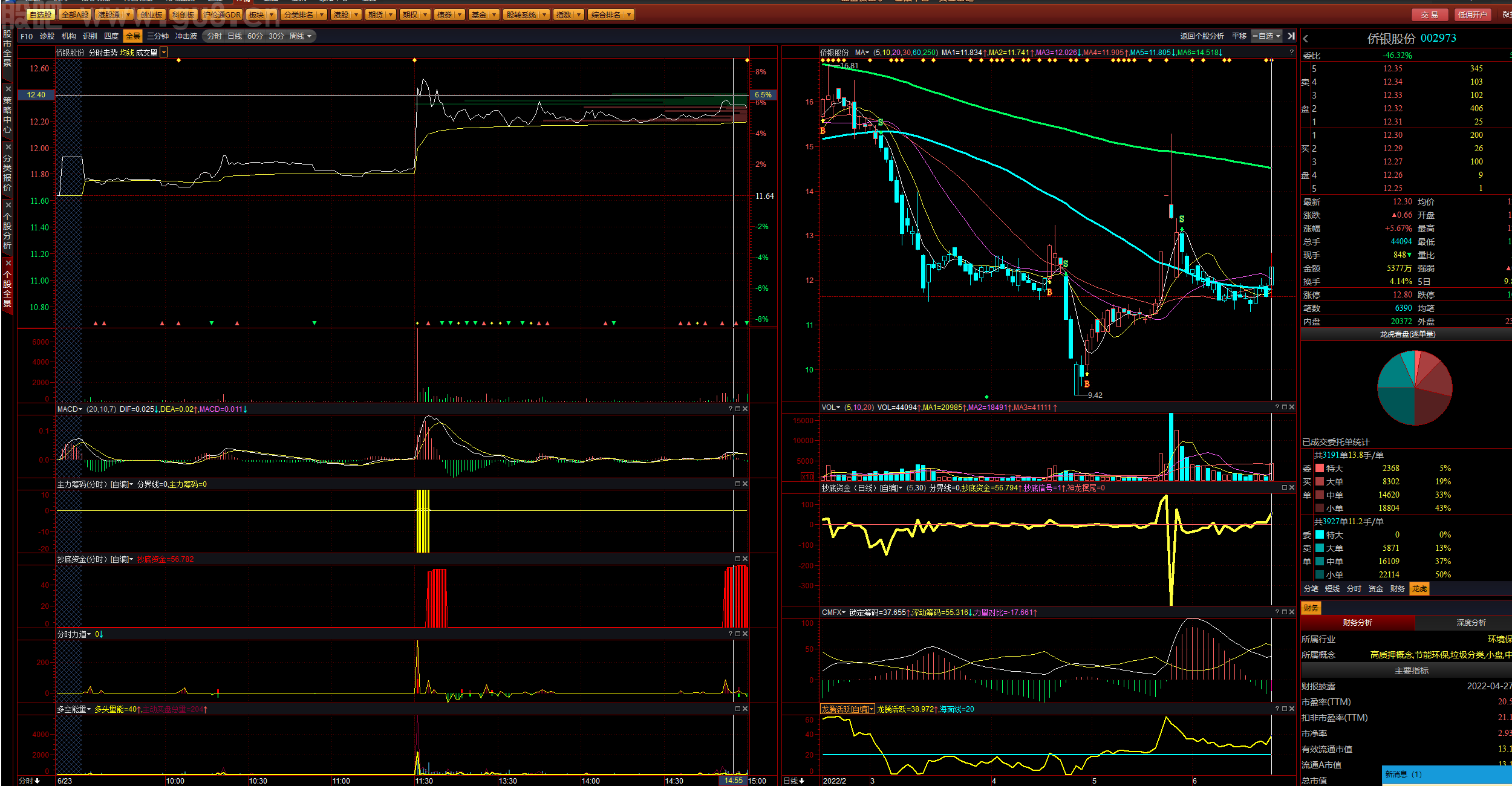
Task: Open the 资金 tab in quote panel
Action: click(x=1375, y=588)
